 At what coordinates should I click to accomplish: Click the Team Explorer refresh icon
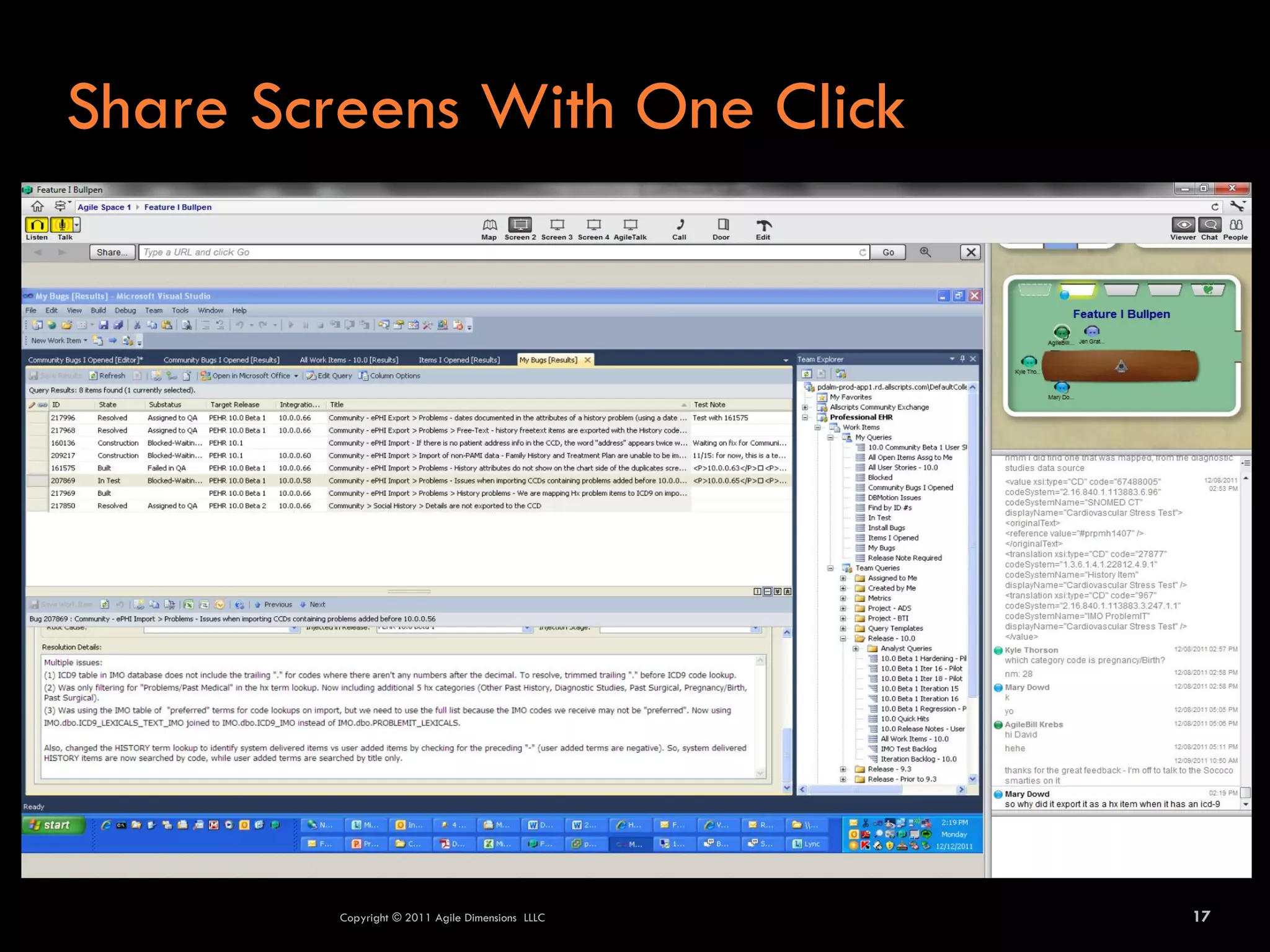pos(807,374)
